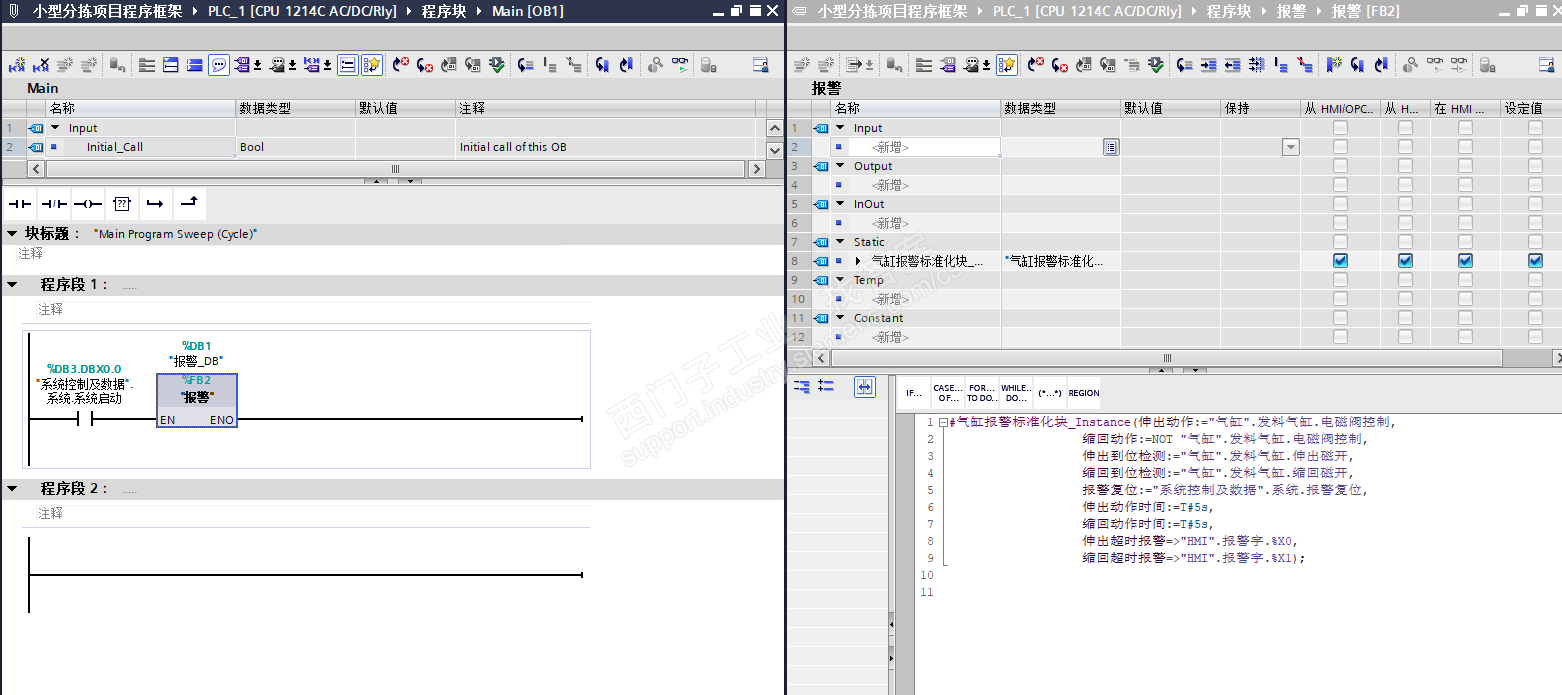Collapse Temp section in 报警 interface
This screenshot has width=1562, height=695.
coord(840,280)
